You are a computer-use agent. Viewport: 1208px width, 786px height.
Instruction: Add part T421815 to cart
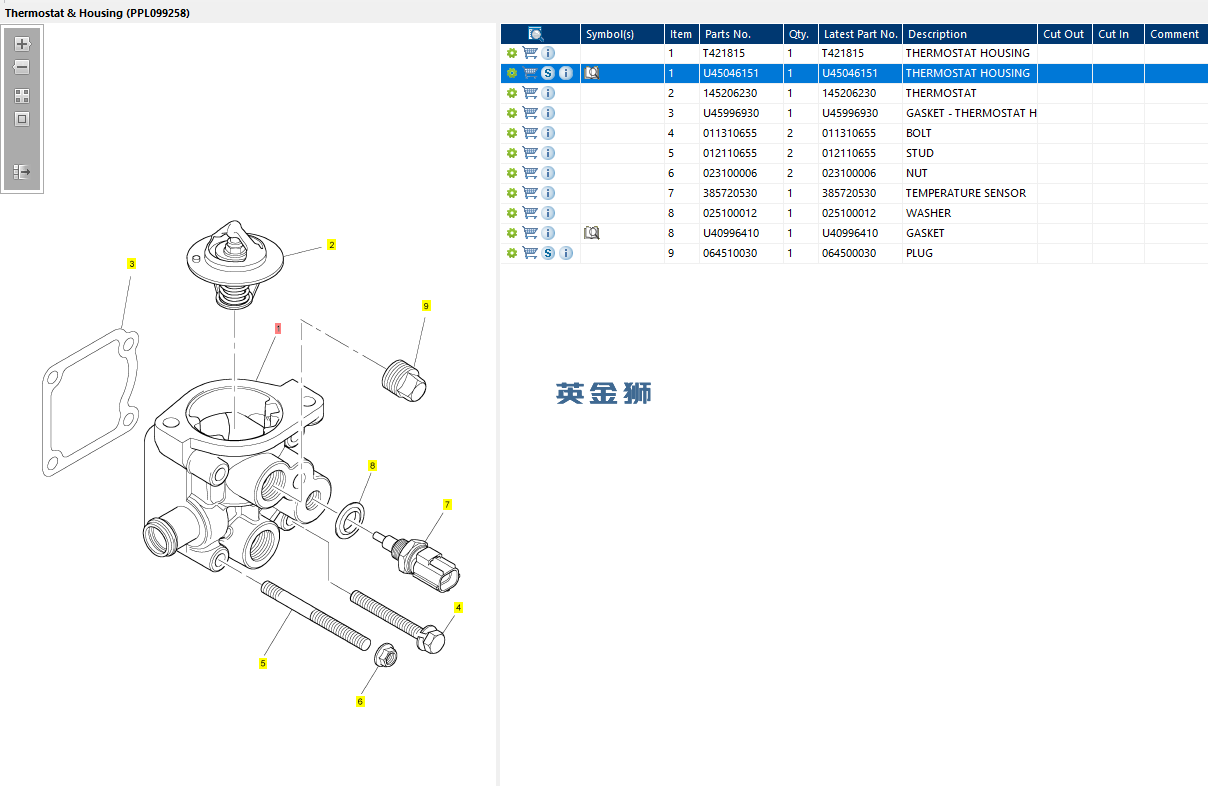pyautogui.click(x=530, y=53)
